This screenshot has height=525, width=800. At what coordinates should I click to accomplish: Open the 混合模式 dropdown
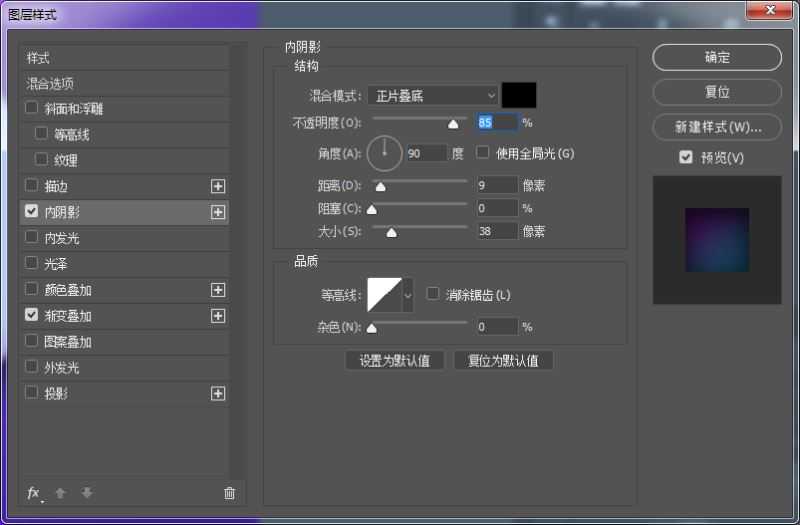[432, 95]
